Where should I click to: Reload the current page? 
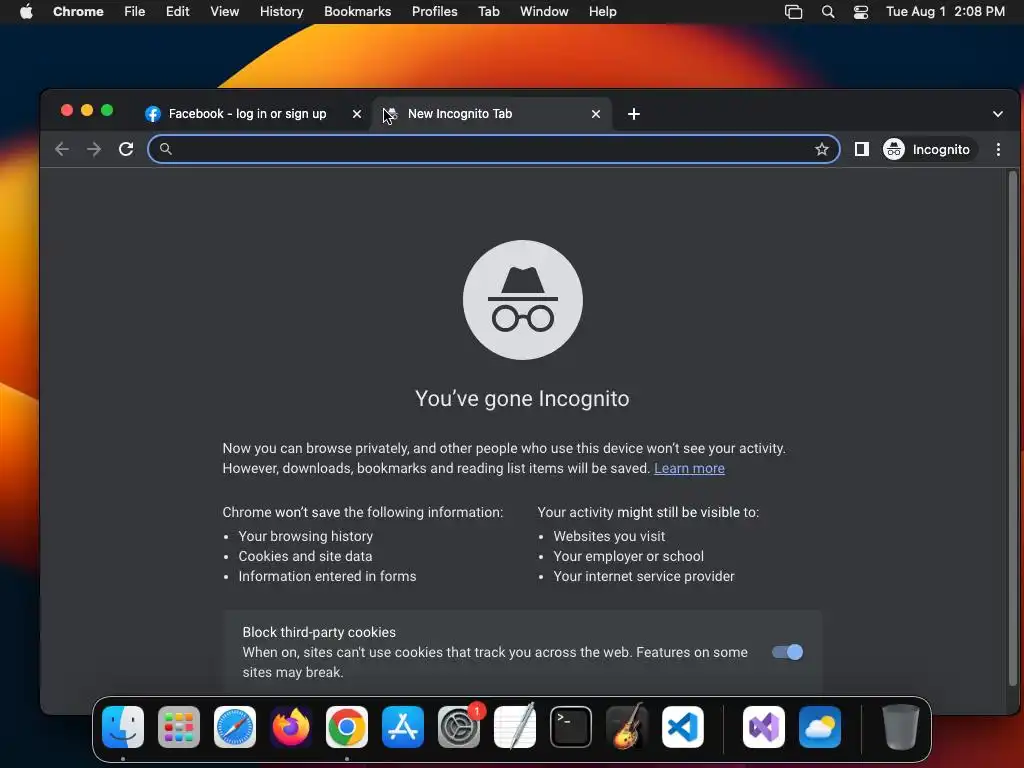pyautogui.click(x=126, y=150)
